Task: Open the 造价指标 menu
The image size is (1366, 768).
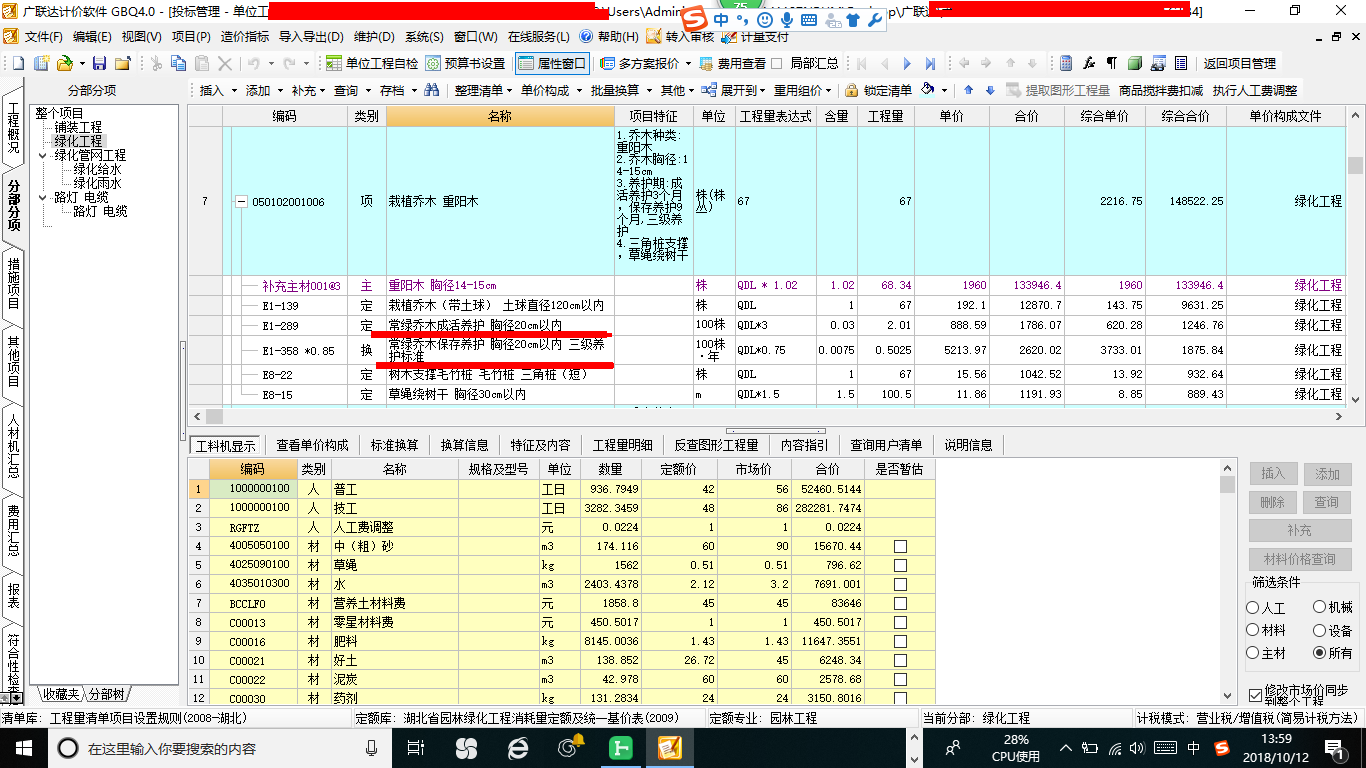Action: point(244,37)
